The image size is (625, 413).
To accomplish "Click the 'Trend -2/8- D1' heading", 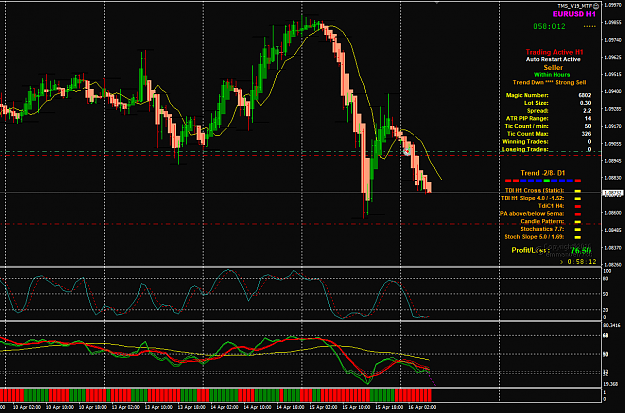I will pyautogui.click(x=542, y=173).
